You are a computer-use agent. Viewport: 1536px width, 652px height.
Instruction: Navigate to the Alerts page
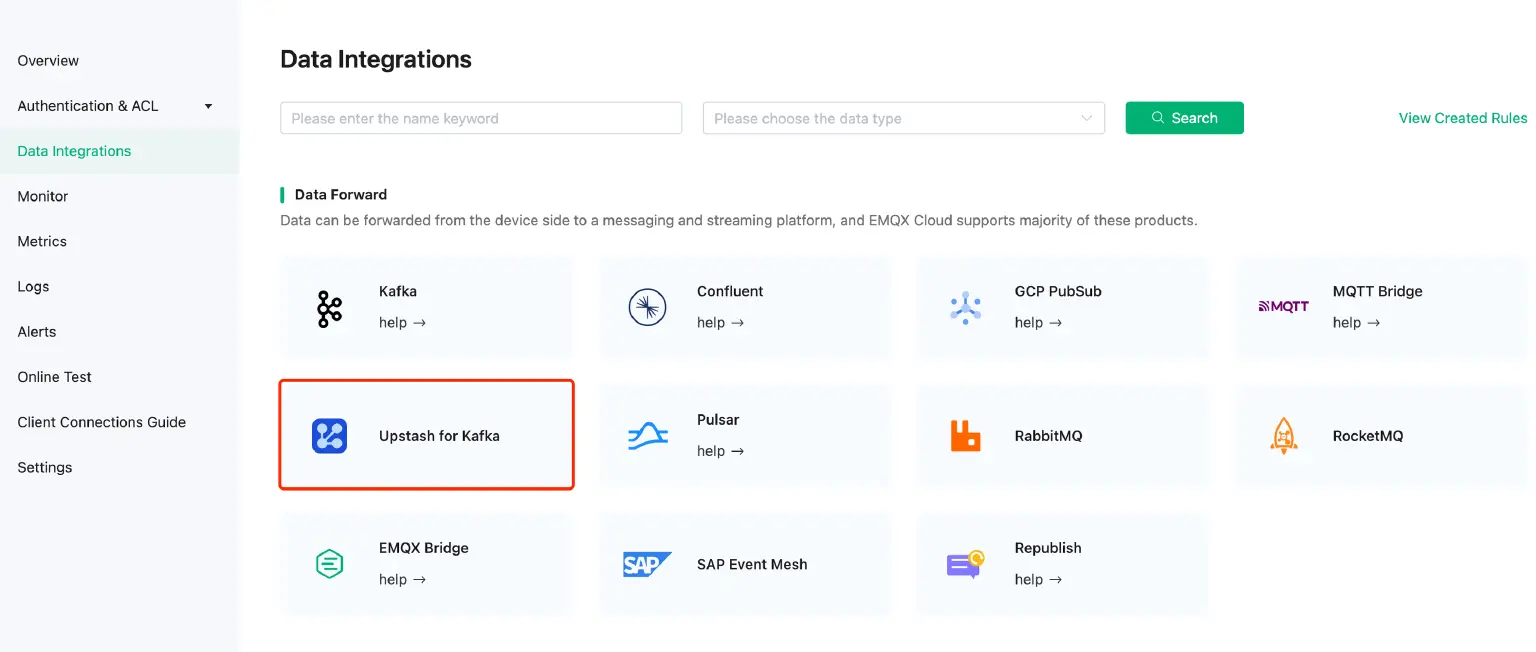36,331
